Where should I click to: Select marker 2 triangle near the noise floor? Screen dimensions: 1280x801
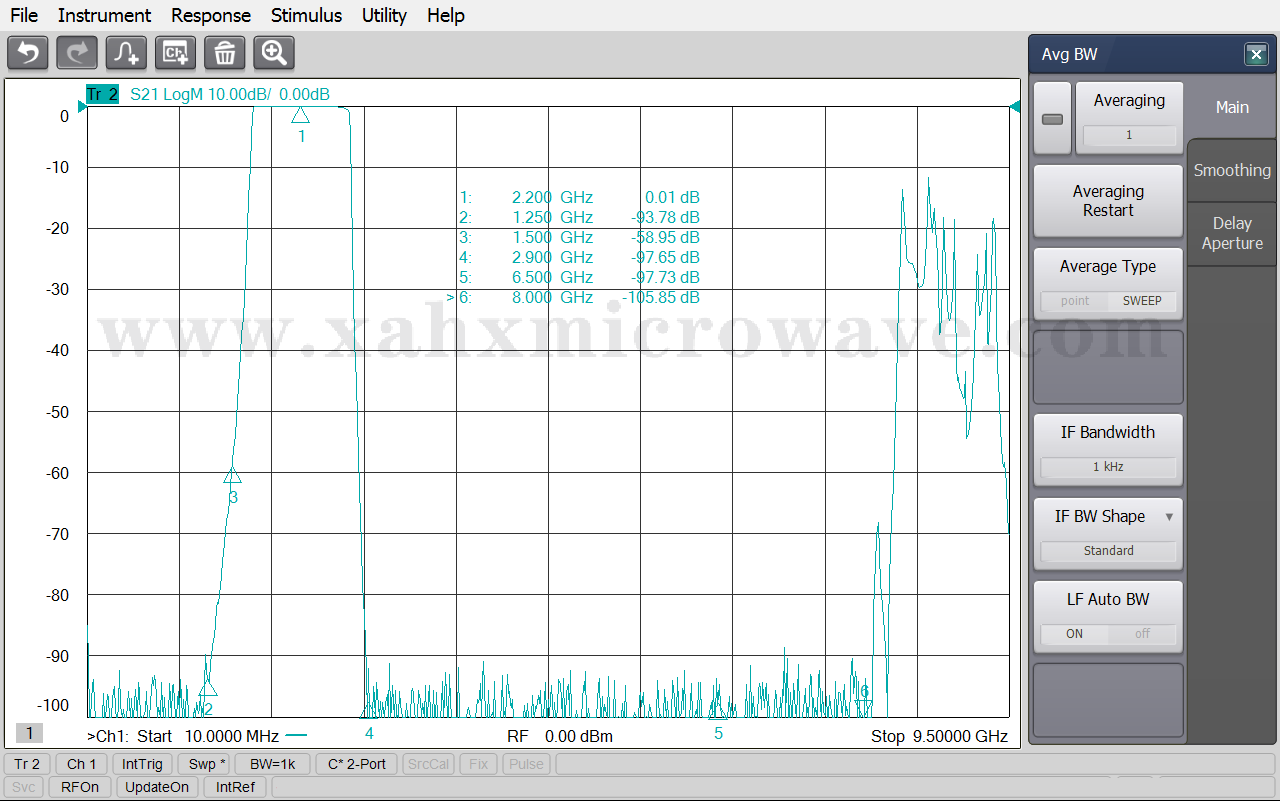tap(207, 688)
